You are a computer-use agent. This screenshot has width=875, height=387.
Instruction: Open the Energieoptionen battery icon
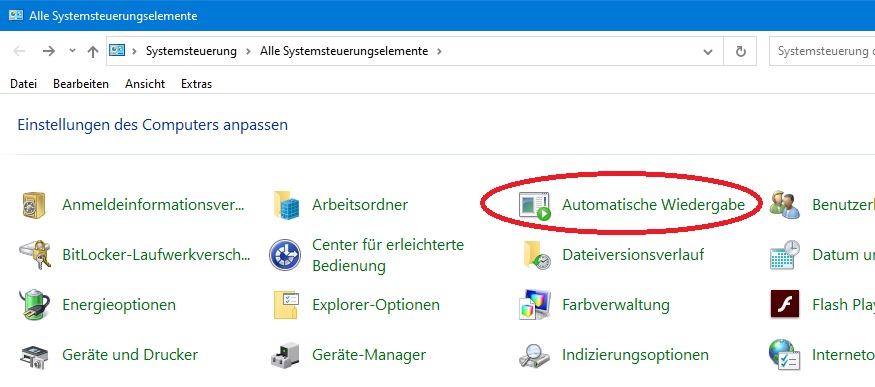tap(35, 304)
